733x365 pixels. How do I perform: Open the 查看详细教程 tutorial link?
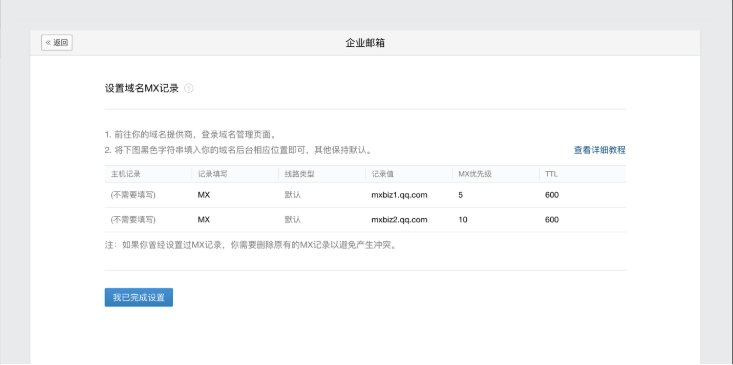pos(599,150)
